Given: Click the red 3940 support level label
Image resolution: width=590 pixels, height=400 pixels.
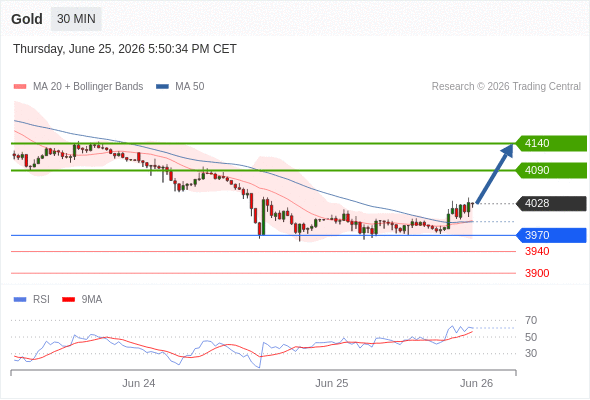Looking at the screenshot, I should point(537,251).
